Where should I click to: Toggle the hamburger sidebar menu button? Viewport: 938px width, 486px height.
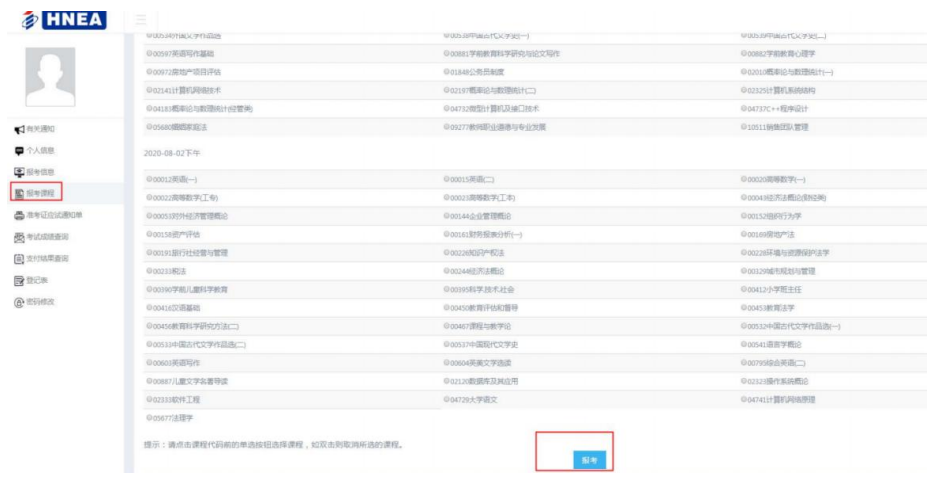pos(142,19)
